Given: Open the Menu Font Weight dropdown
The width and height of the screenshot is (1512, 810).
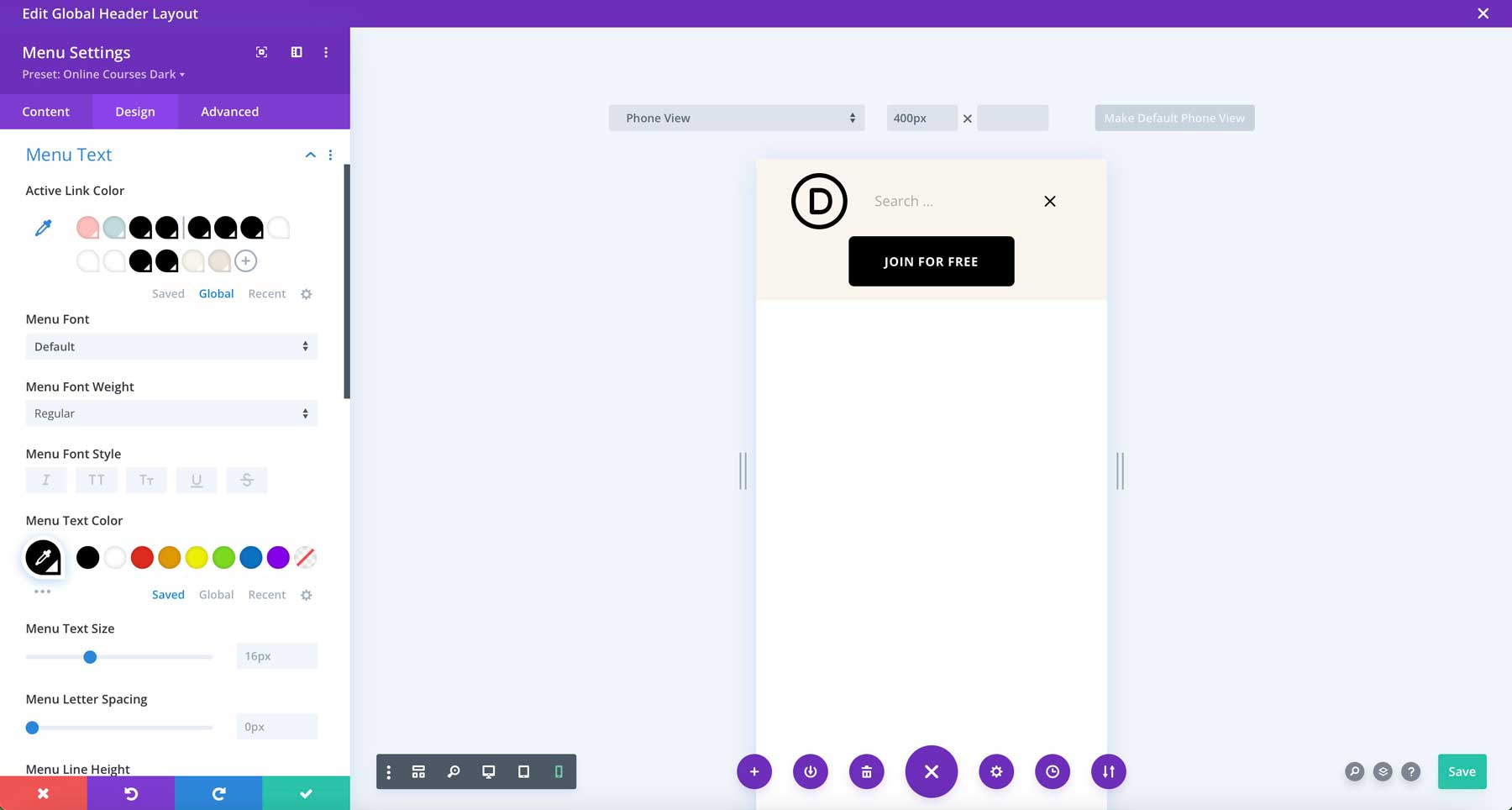Looking at the screenshot, I should click(x=171, y=413).
